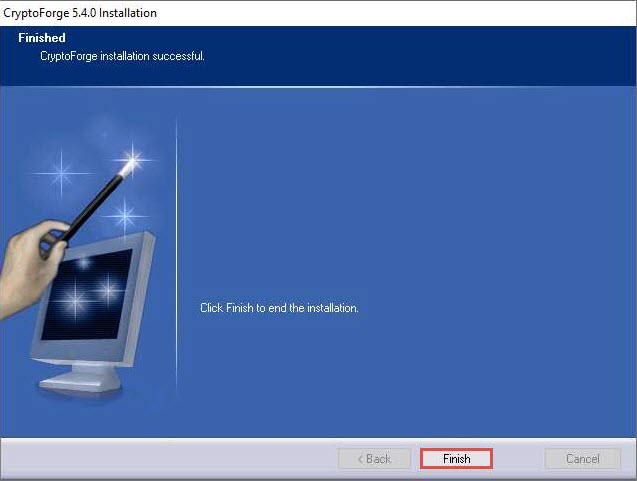This screenshot has height=481, width=637.
Task: Click the Finish button
Action: 456,459
